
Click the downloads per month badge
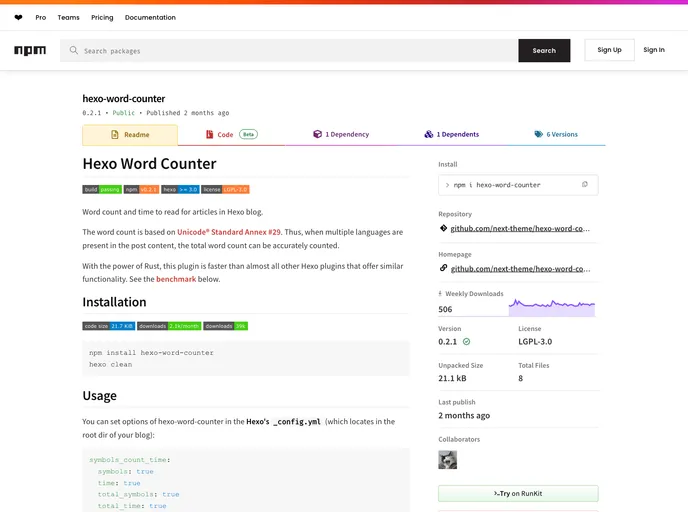tap(169, 326)
